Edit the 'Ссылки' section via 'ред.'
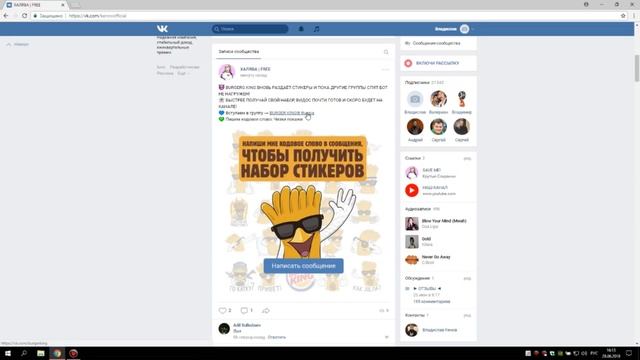 point(467,158)
